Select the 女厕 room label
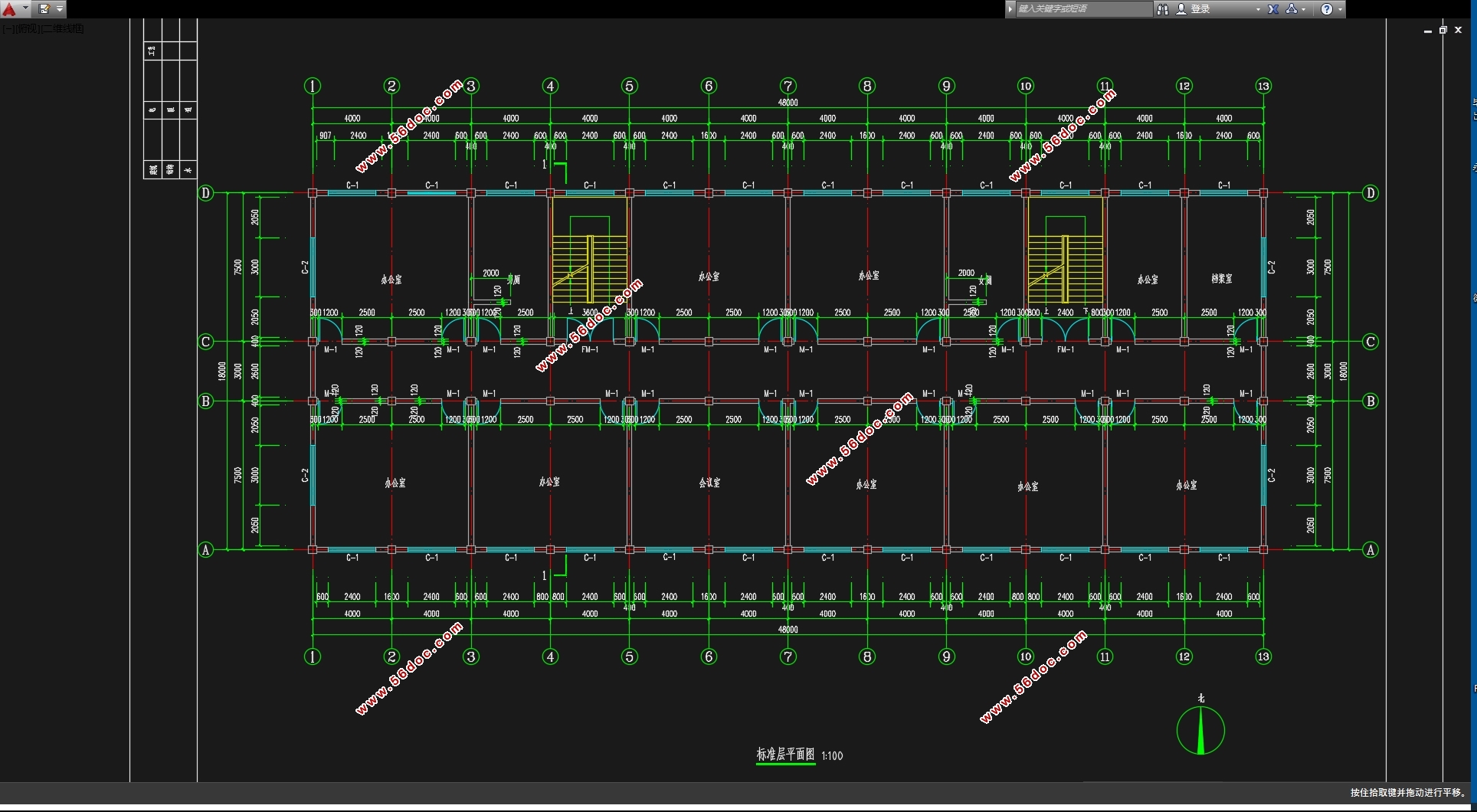The image size is (1477, 812). (985, 280)
